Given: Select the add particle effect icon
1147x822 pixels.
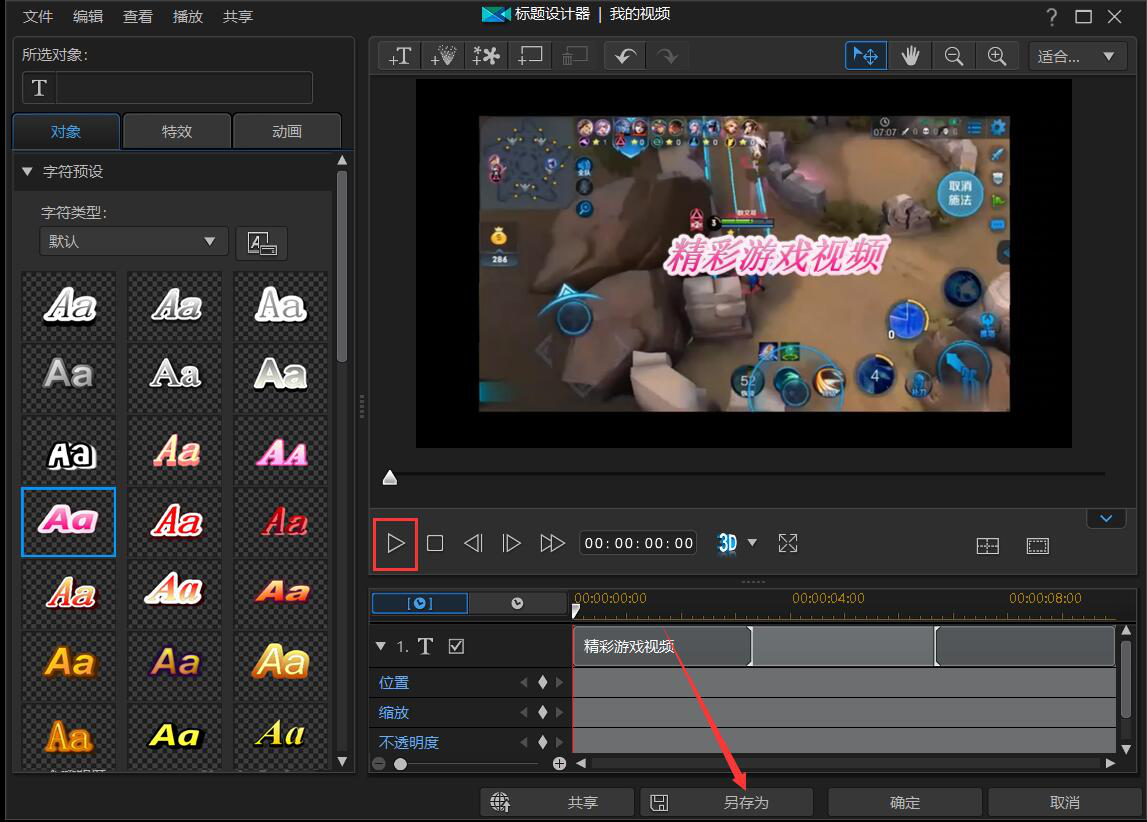Looking at the screenshot, I should point(443,56).
